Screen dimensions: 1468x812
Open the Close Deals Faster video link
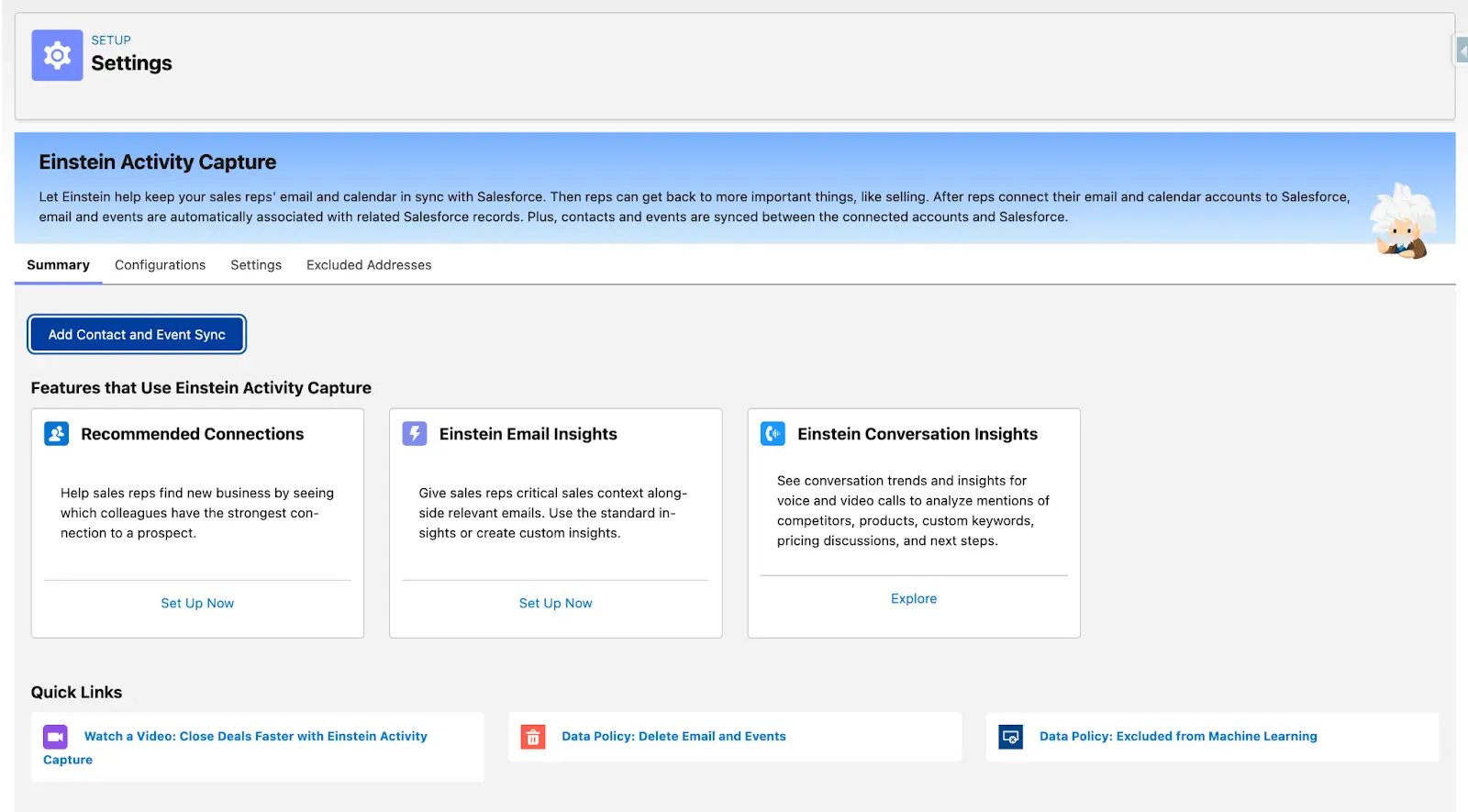(x=235, y=748)
